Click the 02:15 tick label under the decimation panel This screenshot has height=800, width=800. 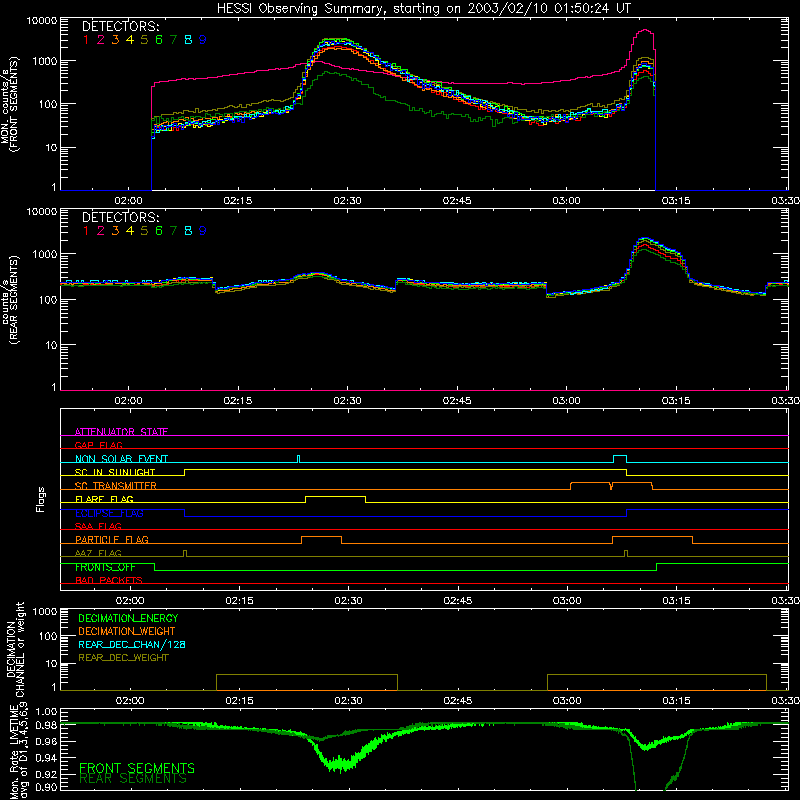[239, 701]
